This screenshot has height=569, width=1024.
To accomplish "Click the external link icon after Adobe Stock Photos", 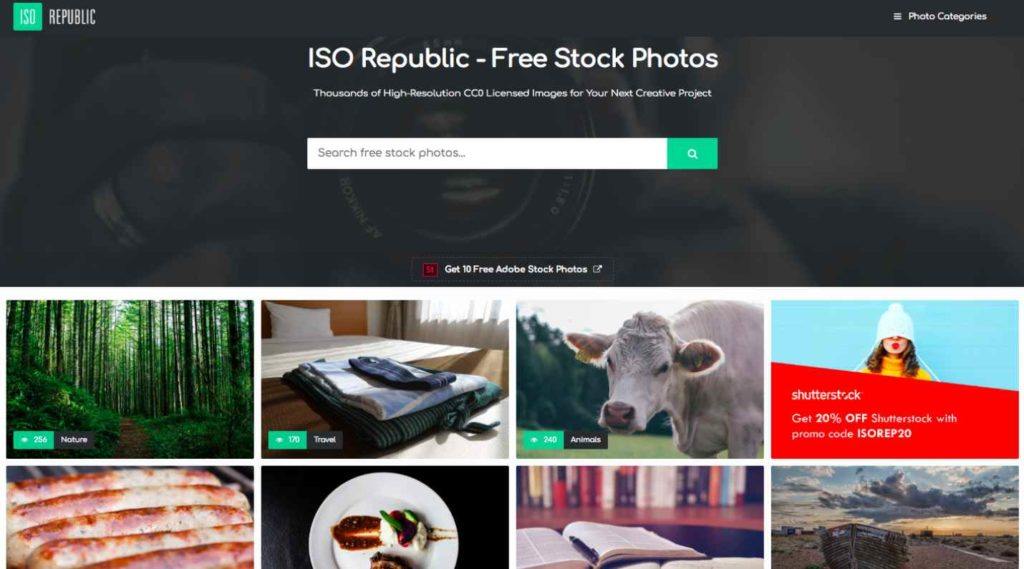I will coord(597,269).
